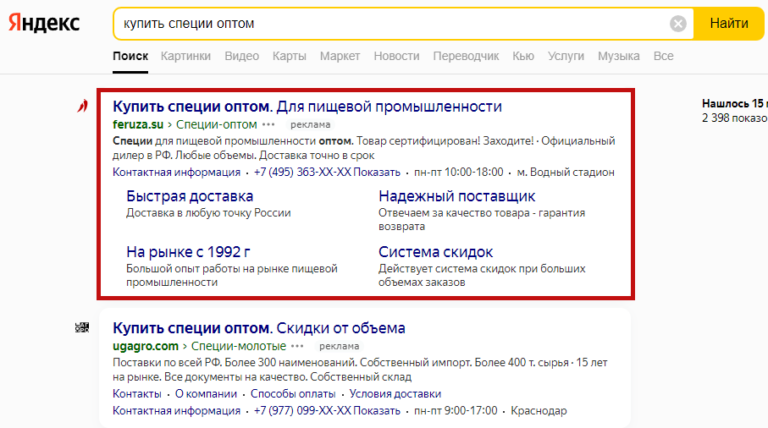
Task: Open the О компании link
Action: 206,394
